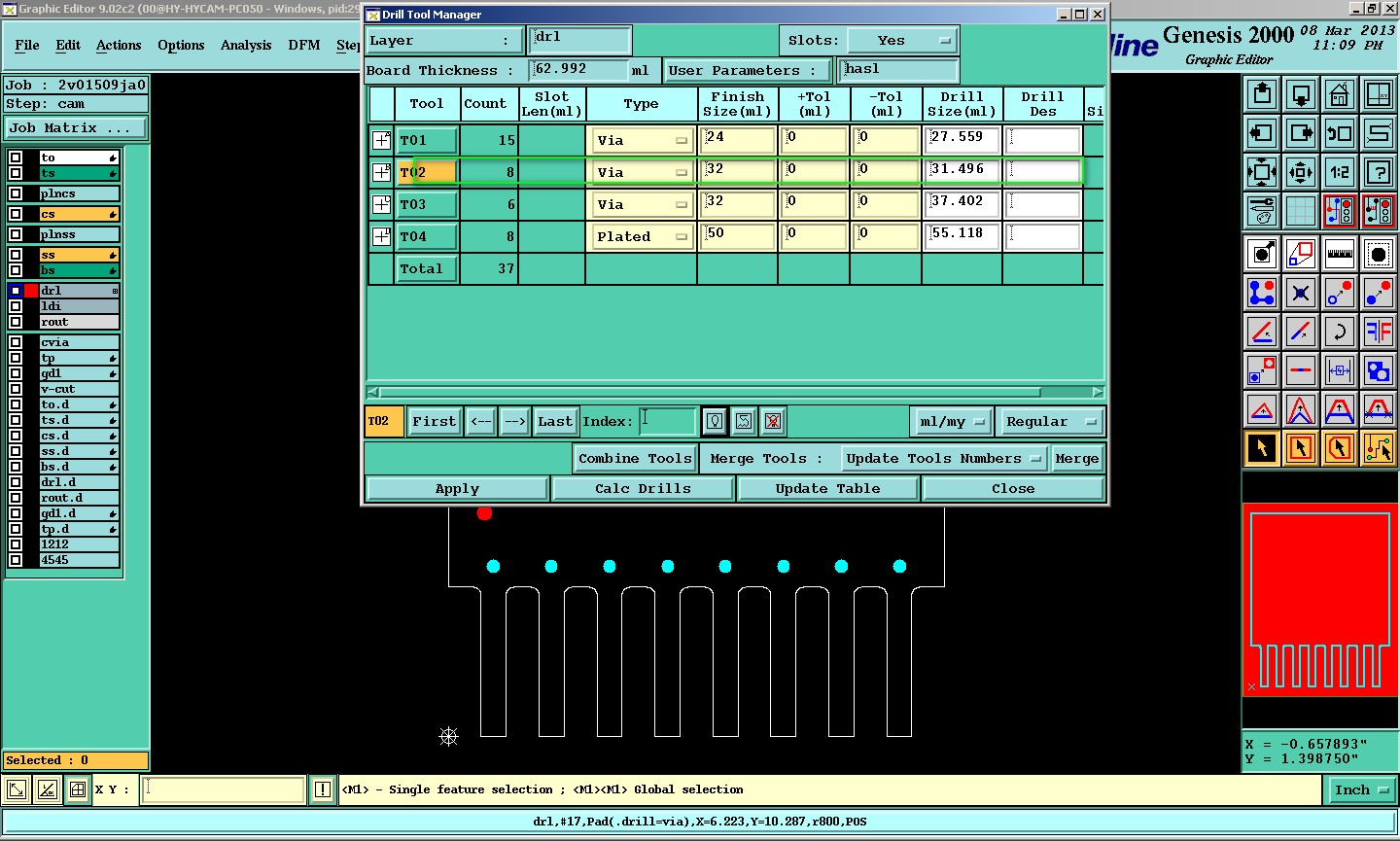
Task: Click the Update Table button
Action: (x=827, y=489)
